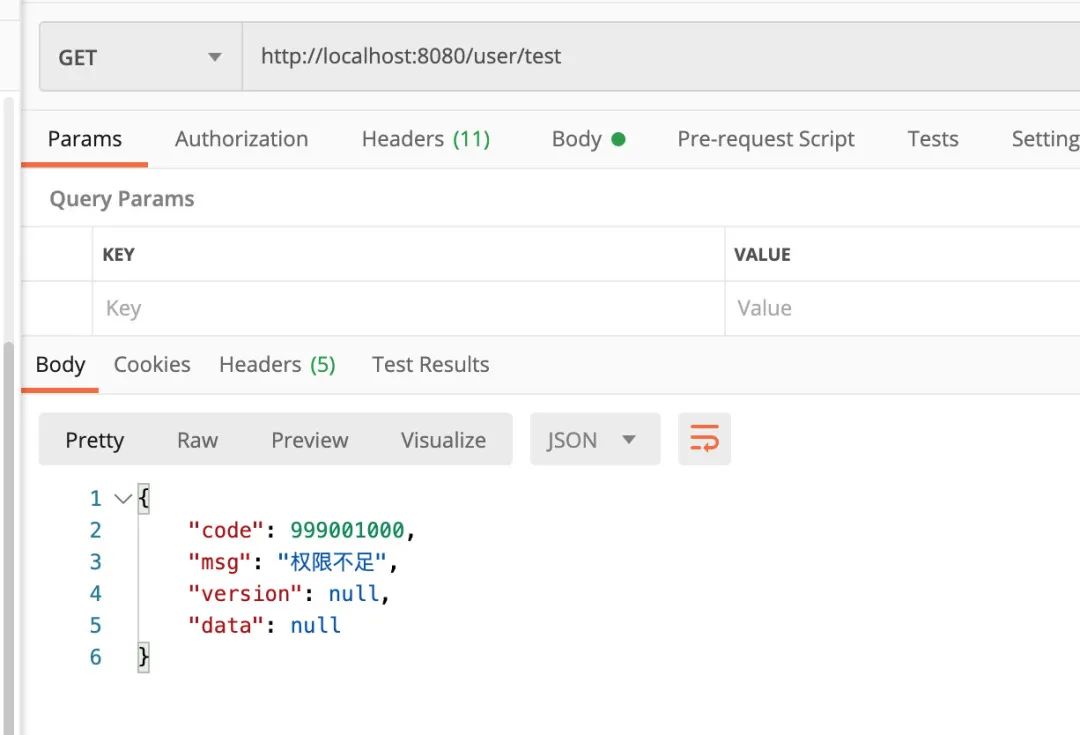Click the left vertical scrollbar

click(x=8, y=537)
